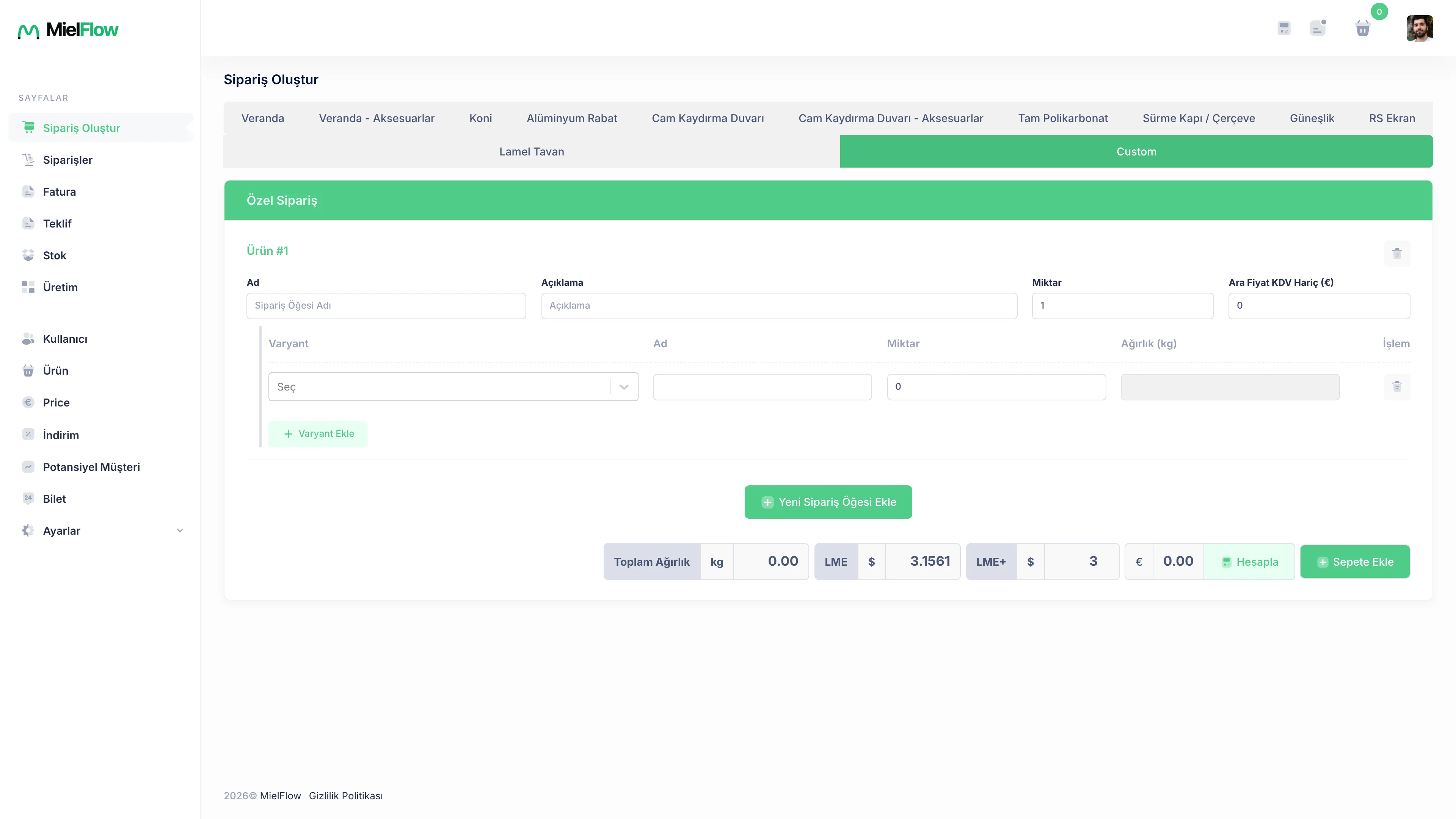The width and height of the screenshot is (1456, 819).
Task: Click the MielFlow logo
Action: click(68, 30)
